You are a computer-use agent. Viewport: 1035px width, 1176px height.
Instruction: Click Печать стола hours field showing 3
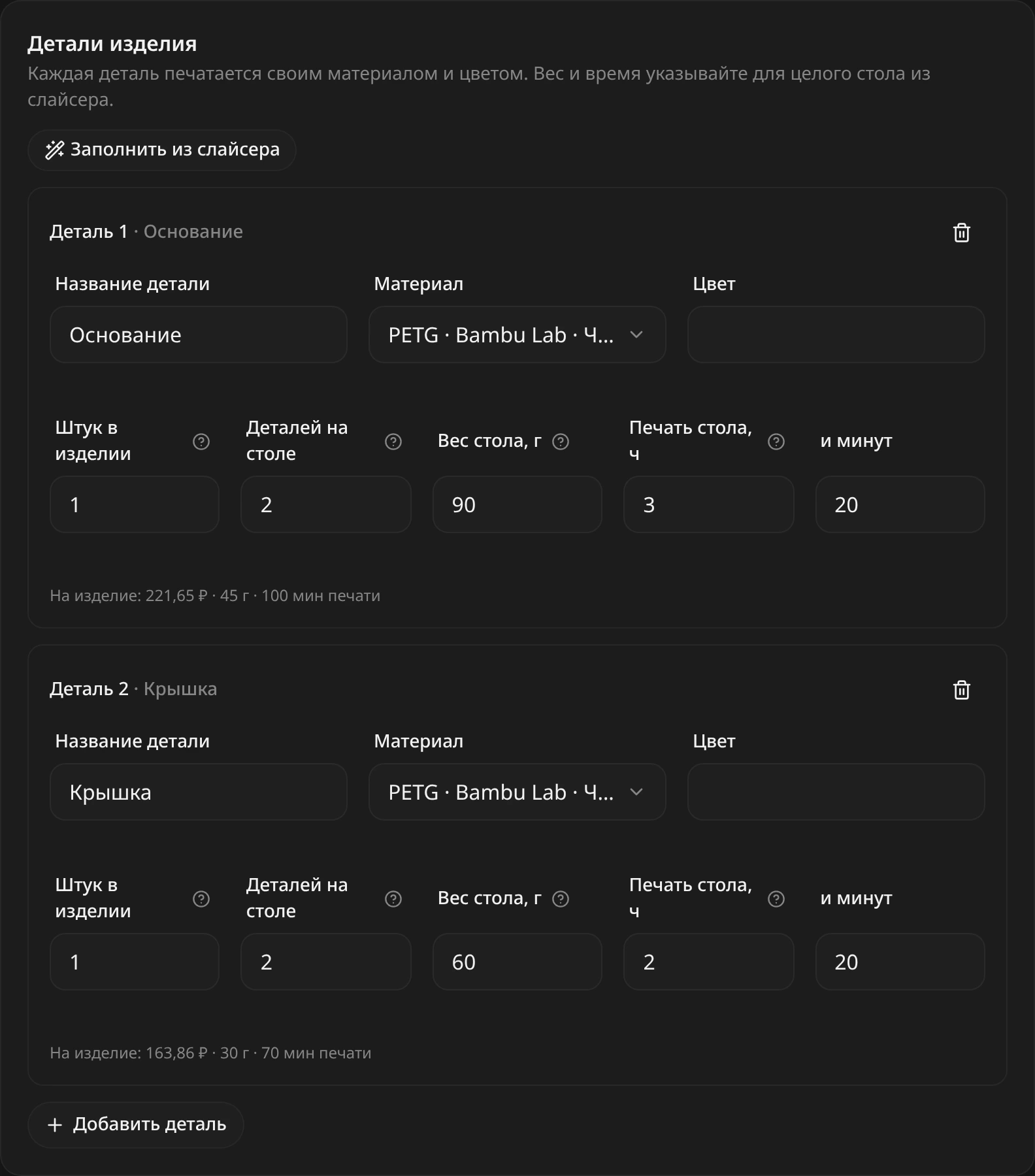pyautogui.click(x=709, y=504)
